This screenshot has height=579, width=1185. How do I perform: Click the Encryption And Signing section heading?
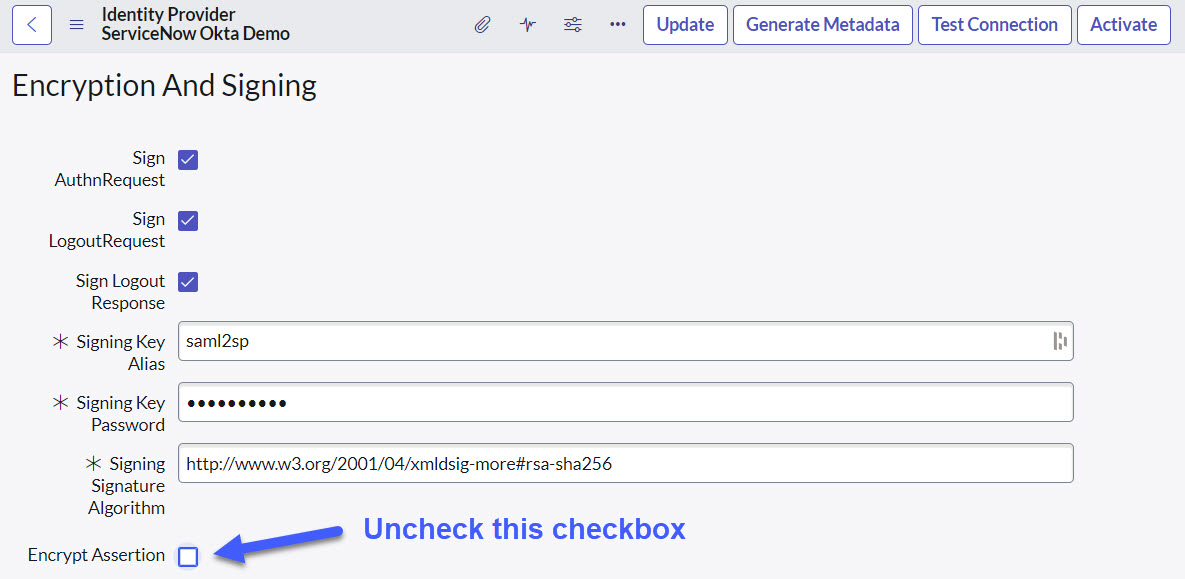[x=164, y=86]
